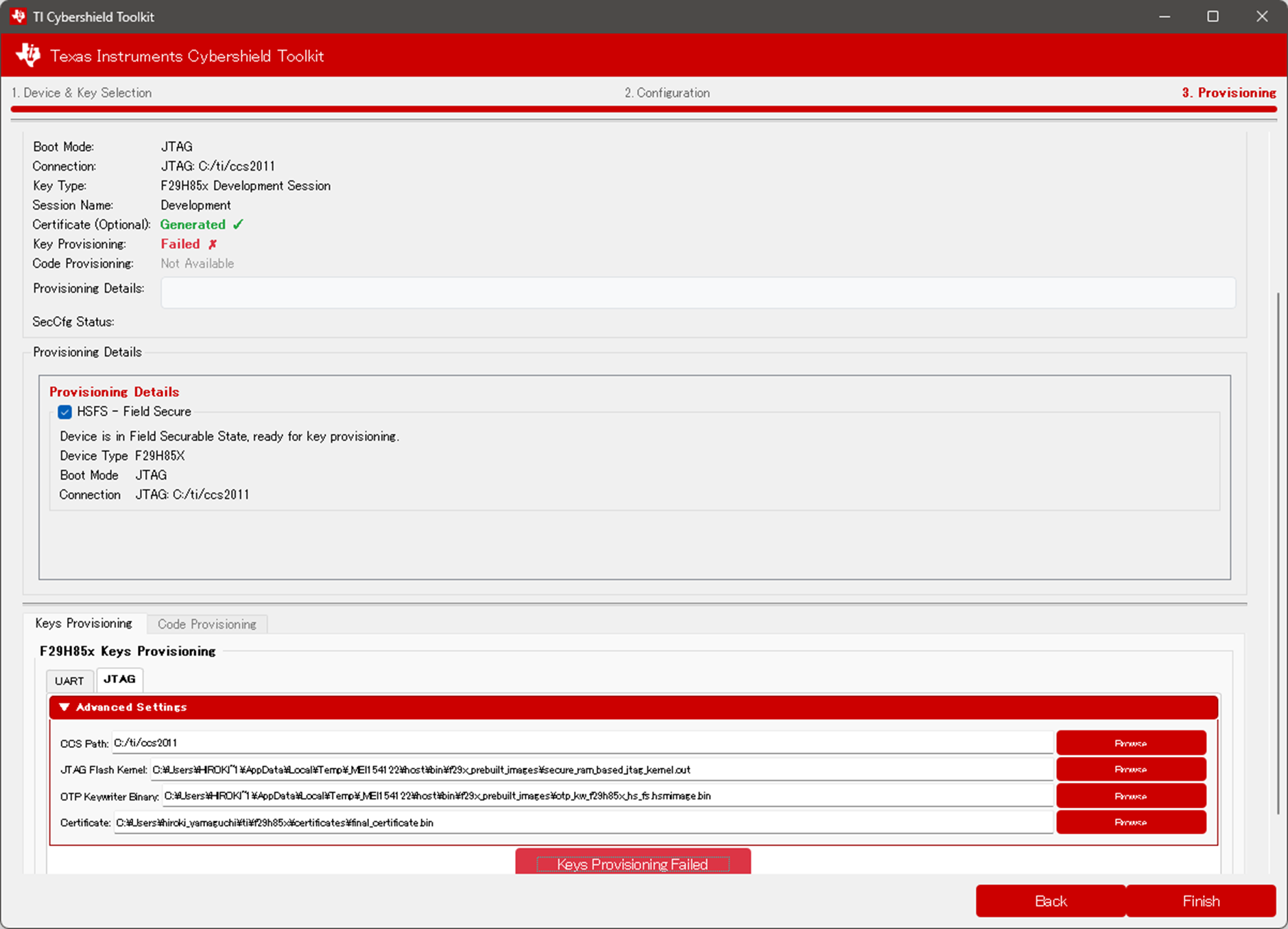Select step 3. Provisioning
The width and height of the screenshot is (1288, 929).
[1228, 93]
